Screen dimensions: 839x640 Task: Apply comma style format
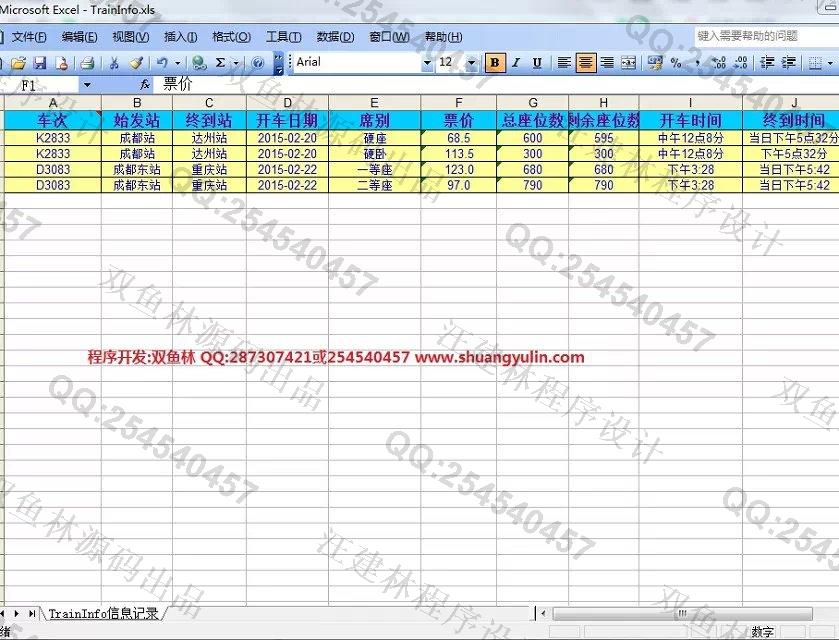click(x=697, y=63)
